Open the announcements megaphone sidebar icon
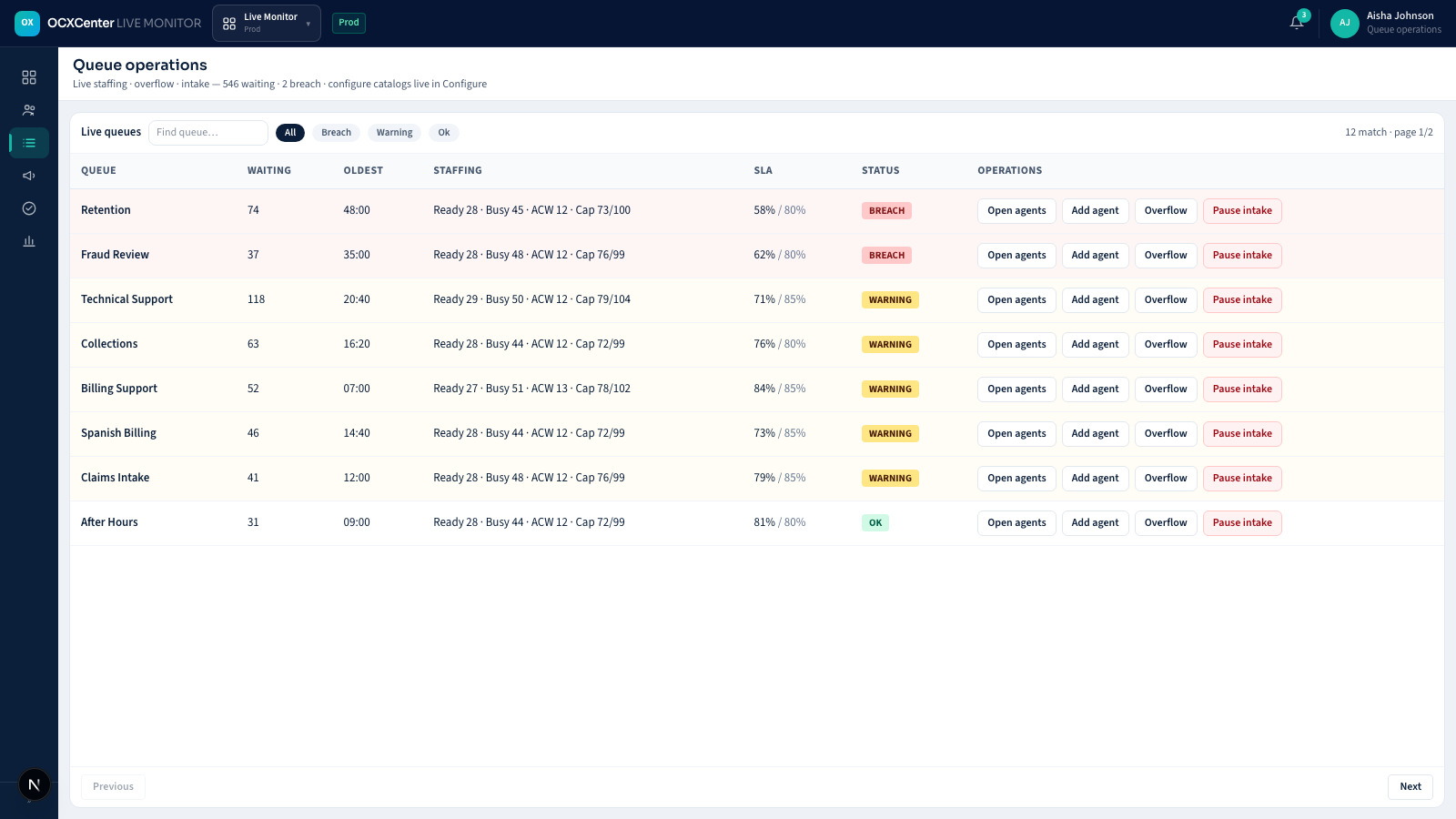Screen dimensions: 1456x819 (29, 176)
